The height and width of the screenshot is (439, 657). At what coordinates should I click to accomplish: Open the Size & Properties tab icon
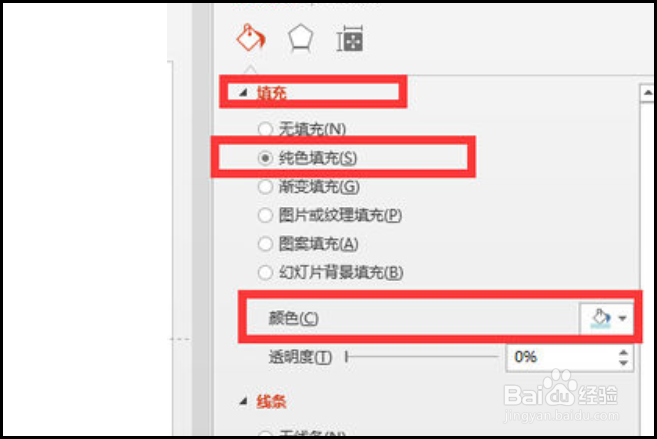(x=350, y=39)
